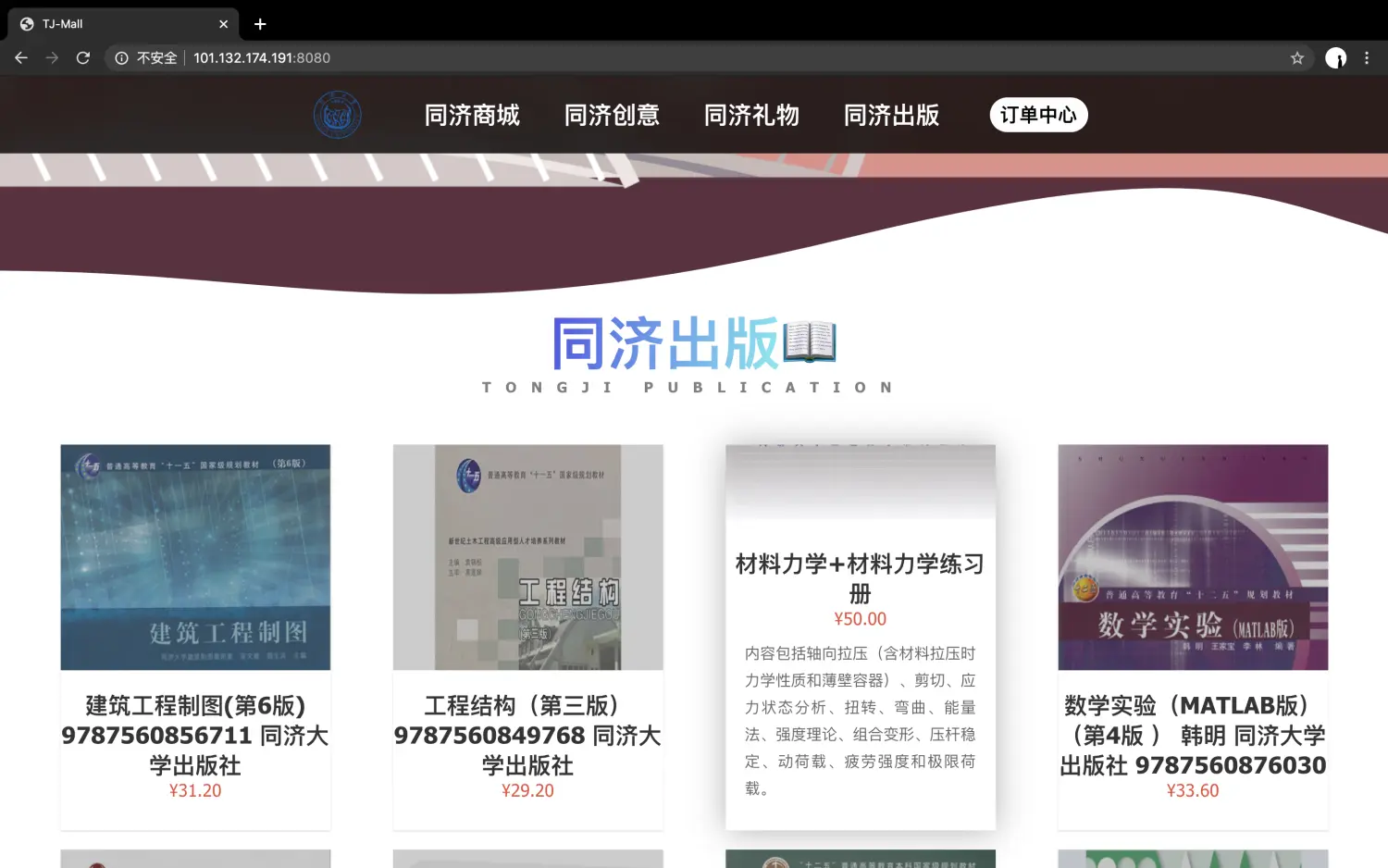Close the TJ-Mall tab
1388x868 pixels.
[x=223, y=24]
